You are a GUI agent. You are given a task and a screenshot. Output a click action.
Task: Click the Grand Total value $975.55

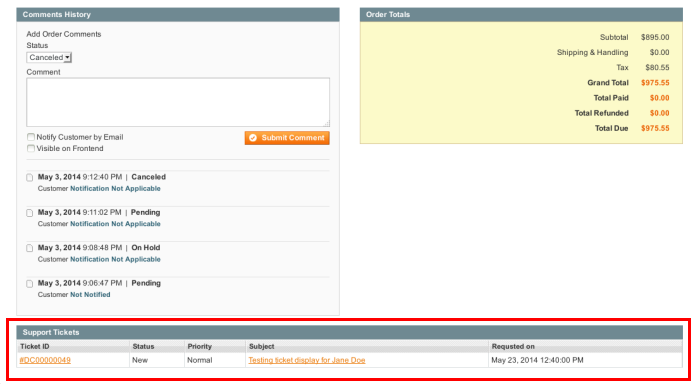coord(655,83)
